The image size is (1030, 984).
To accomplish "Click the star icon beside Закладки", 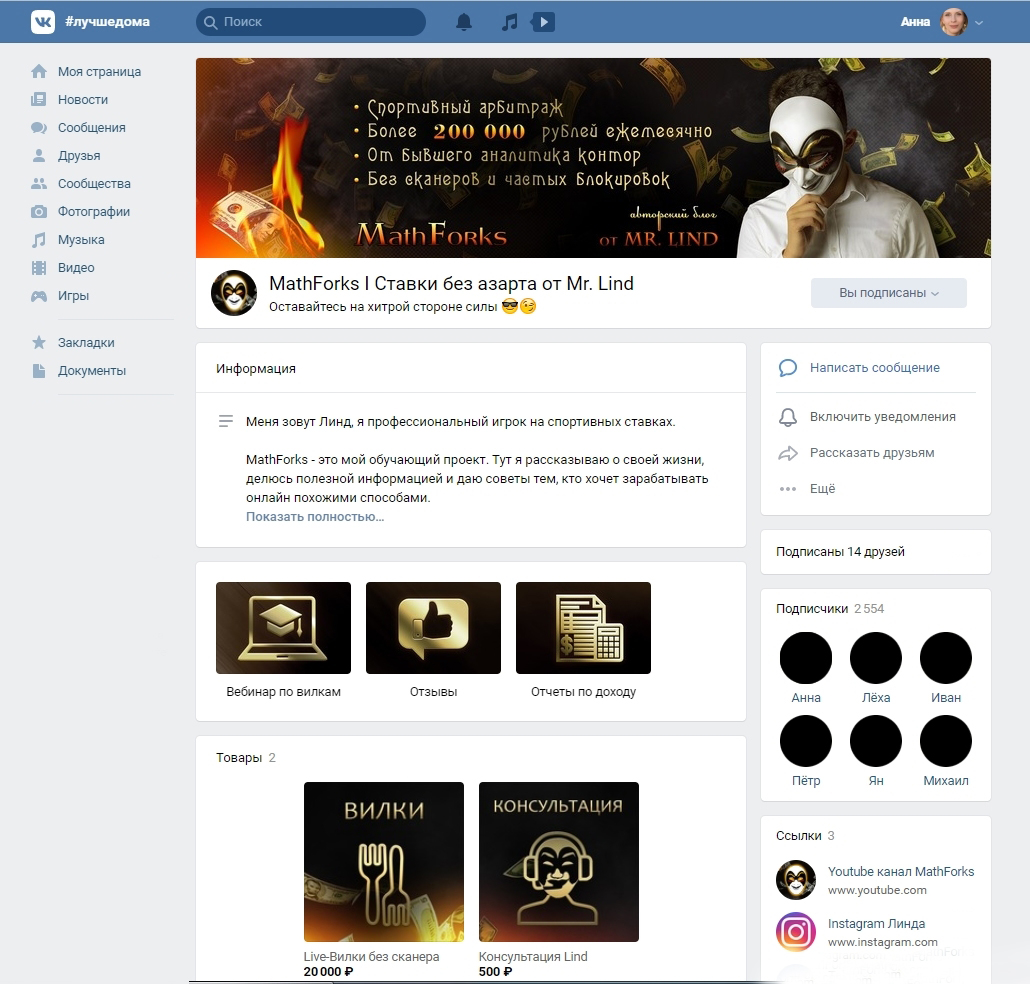I will coord(39,342).
